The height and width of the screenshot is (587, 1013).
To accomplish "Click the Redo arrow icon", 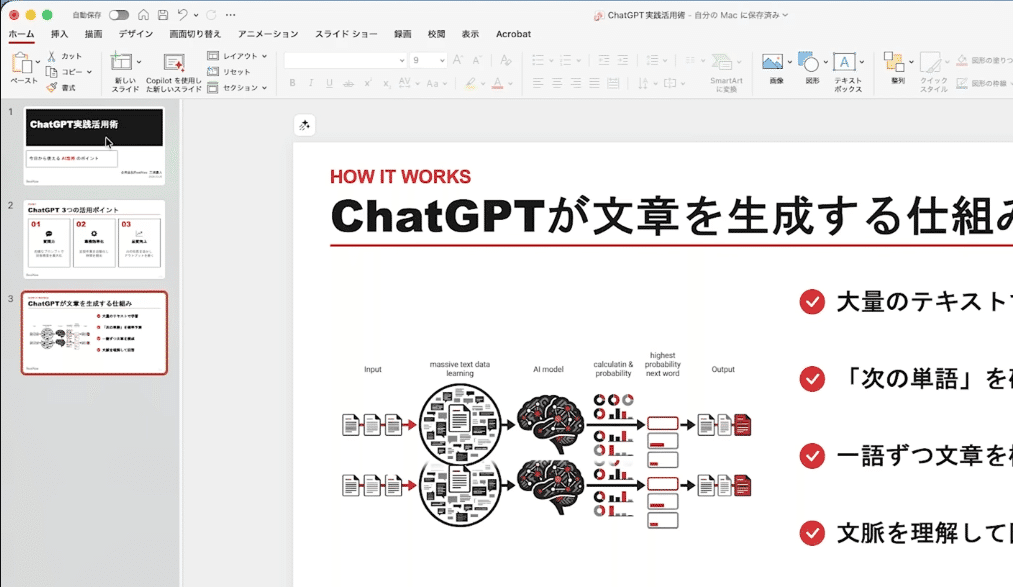I will coord(211,15).
